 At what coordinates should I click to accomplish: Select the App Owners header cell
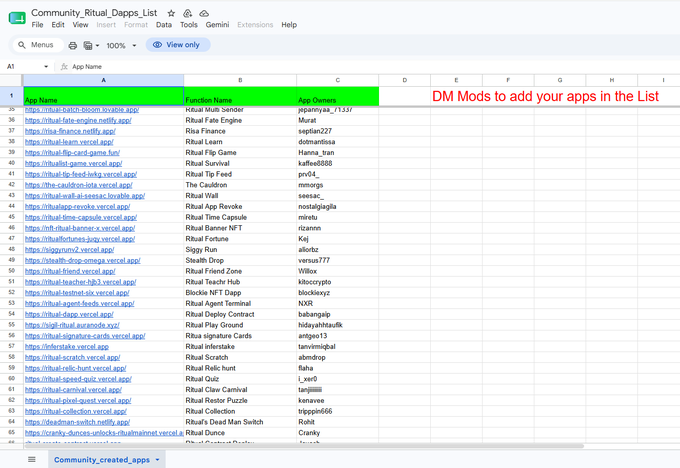coord(337,96)
